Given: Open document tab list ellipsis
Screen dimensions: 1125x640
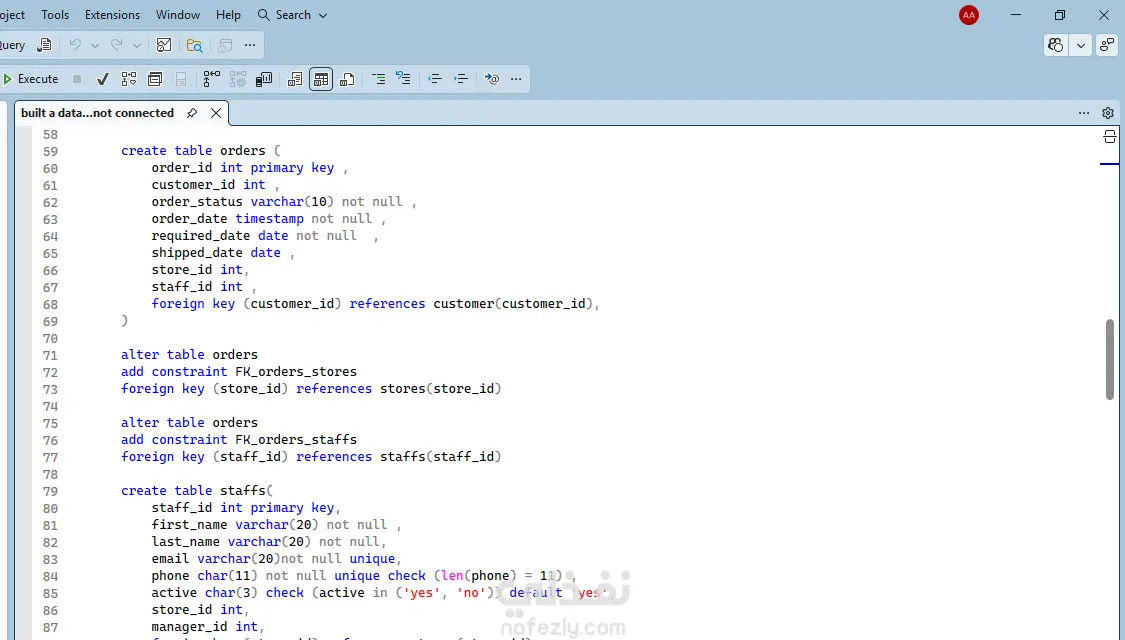Looking at the screenshot, I should 1084,113.
